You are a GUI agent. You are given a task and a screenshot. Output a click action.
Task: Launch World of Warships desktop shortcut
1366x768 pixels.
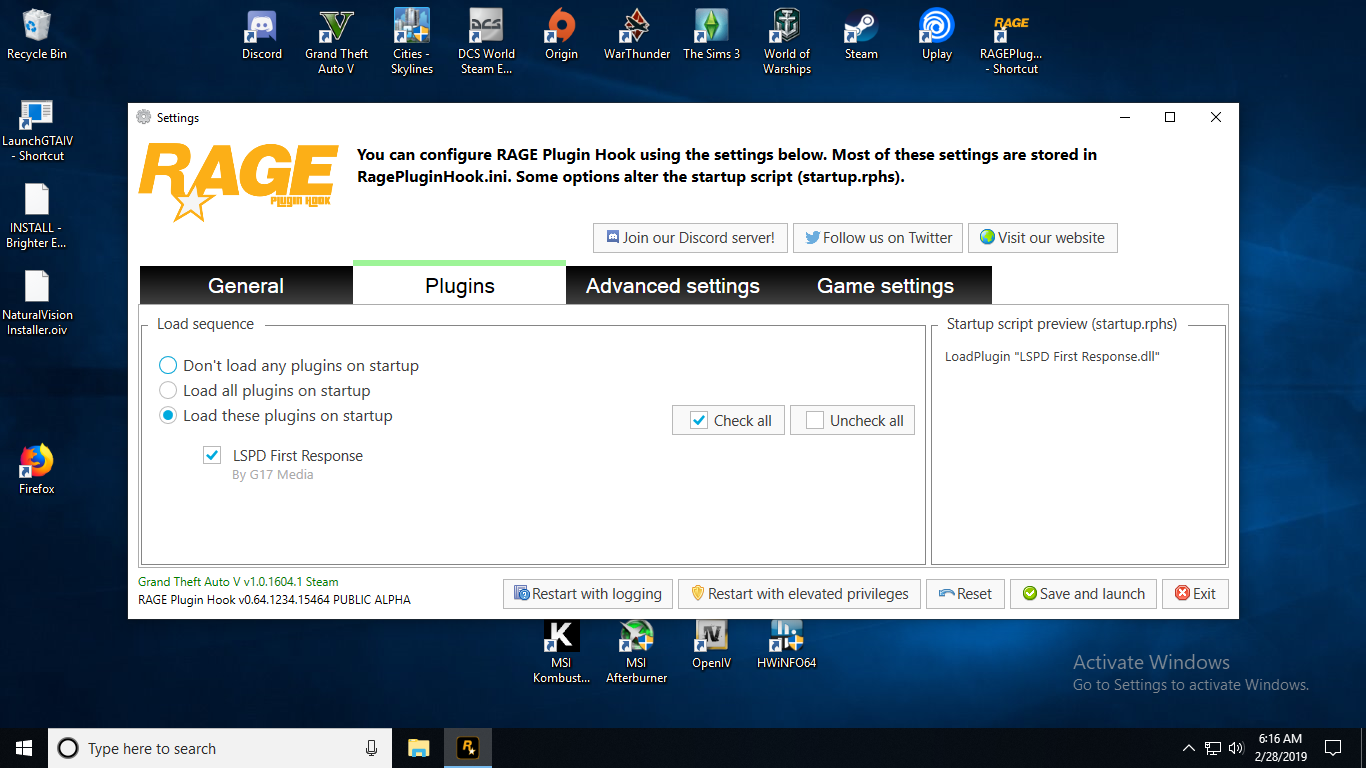tap(787, 42)
